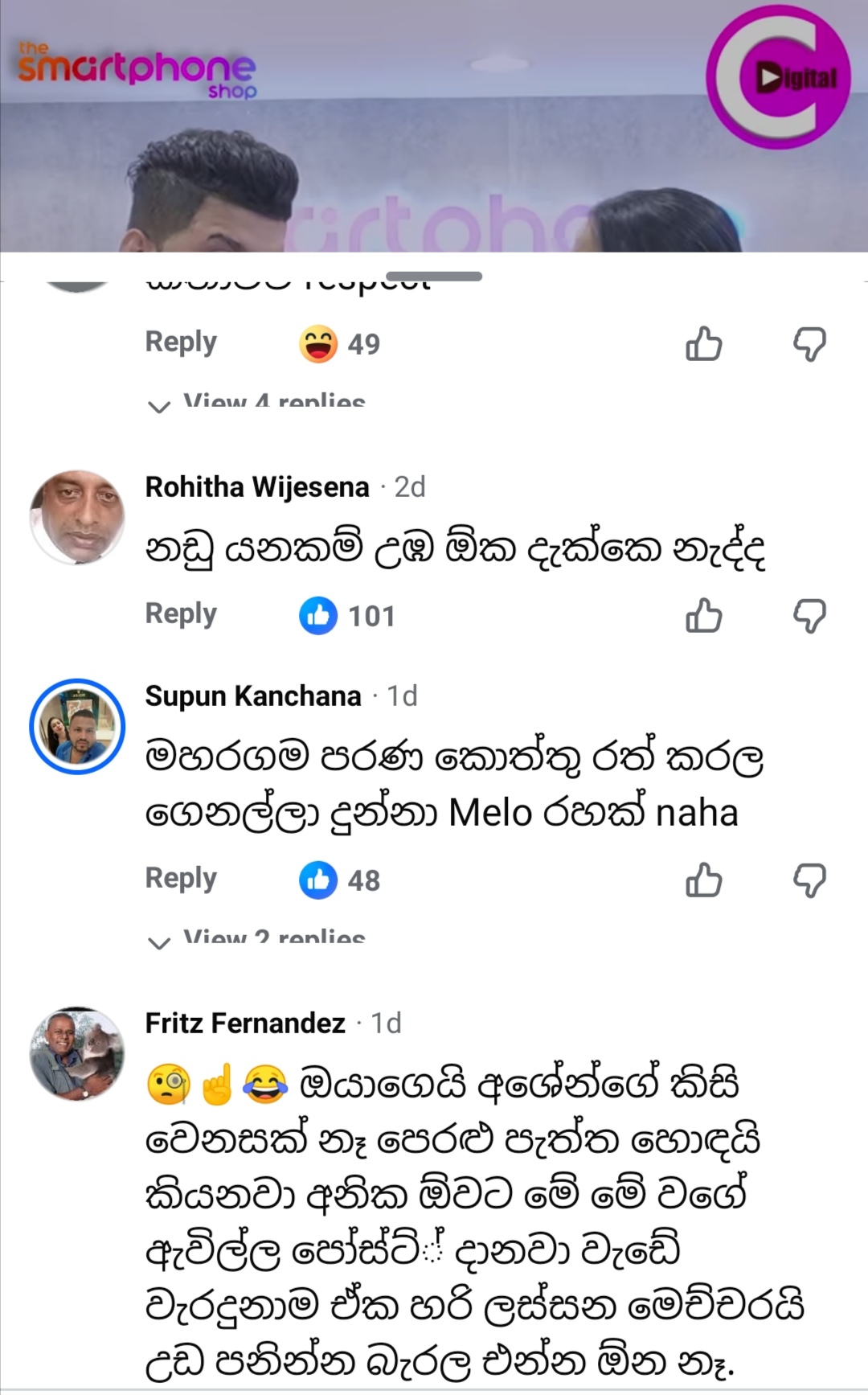Open the 49 haha reactions list
The image size is (868, 1395).
[x=339, y=344]
